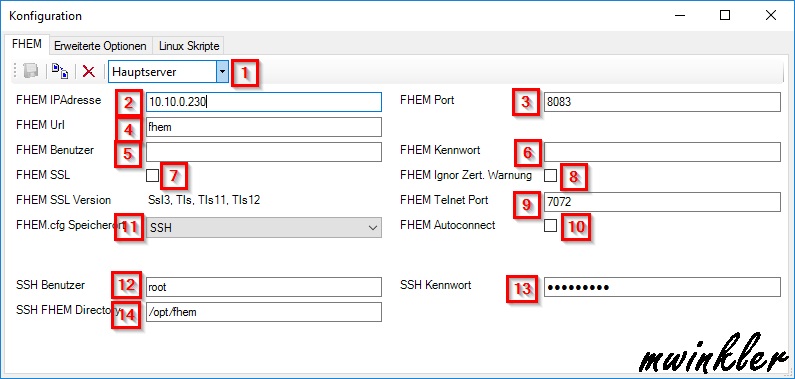Expand the FHEM.cfg Speicherort SSH dropdown
Image resolution: width=795 pixels, height=379 pixels.
click(264, 228)
